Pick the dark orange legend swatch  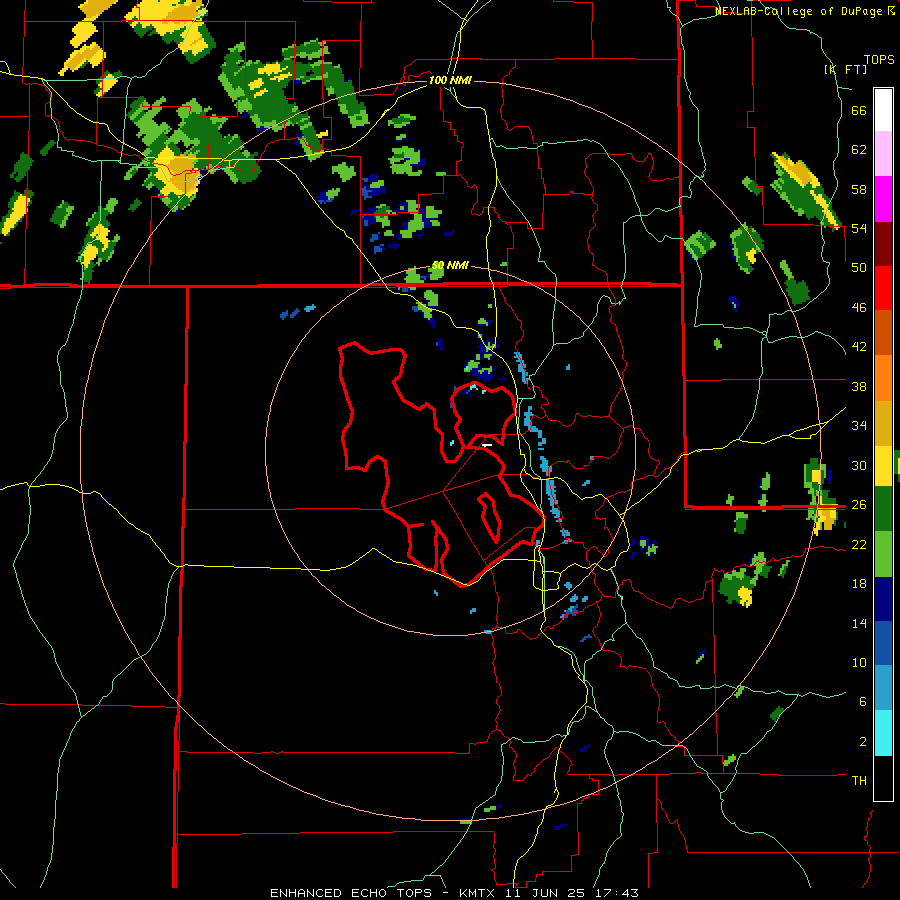883,333
